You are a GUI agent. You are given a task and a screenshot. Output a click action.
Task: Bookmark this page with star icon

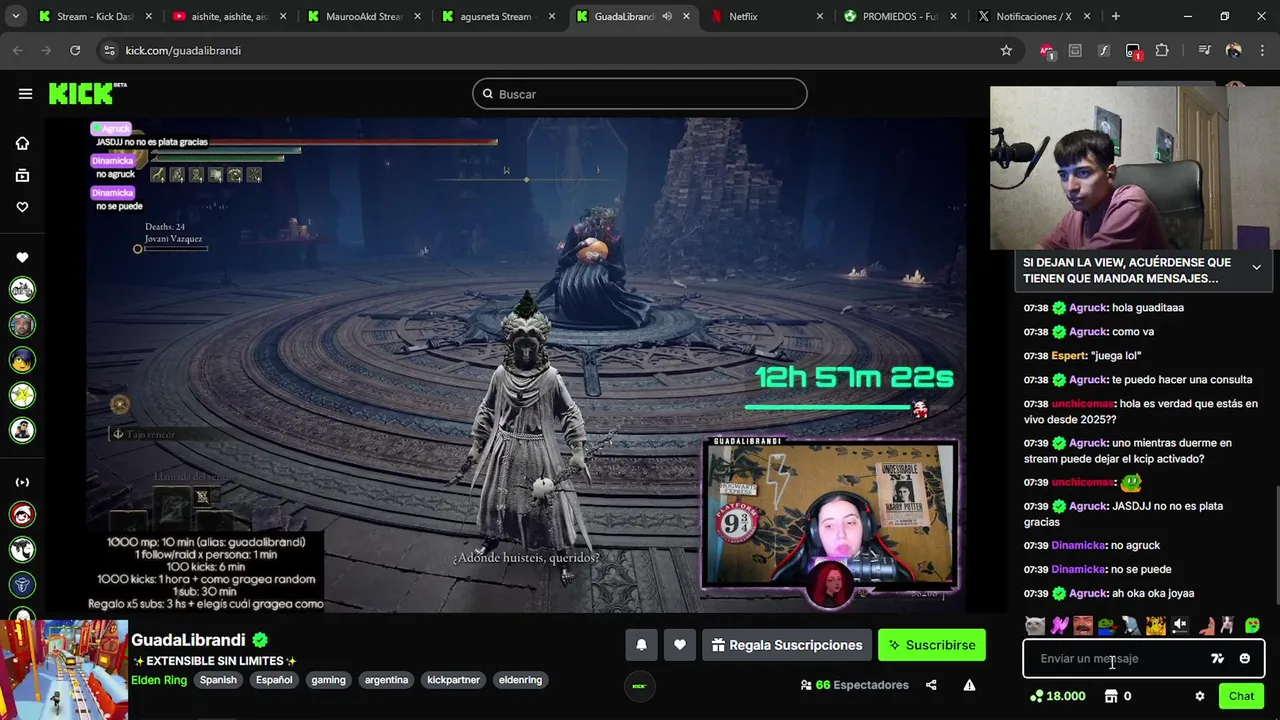1006,50
